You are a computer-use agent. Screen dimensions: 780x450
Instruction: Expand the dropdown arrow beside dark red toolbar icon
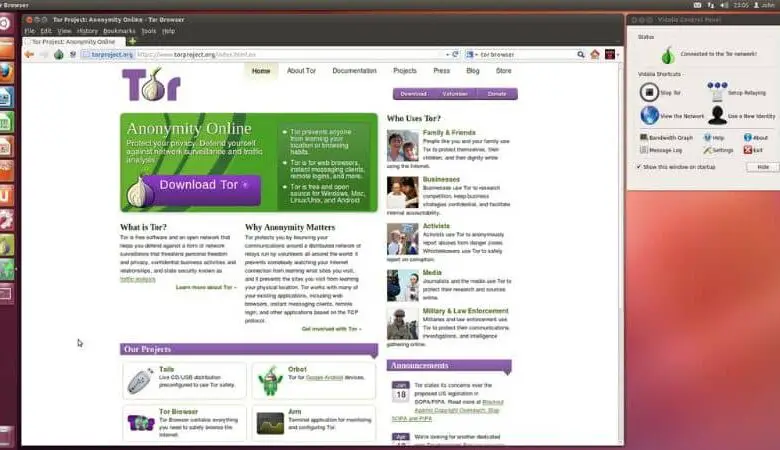pyautogui.click(x=618, y=55)
